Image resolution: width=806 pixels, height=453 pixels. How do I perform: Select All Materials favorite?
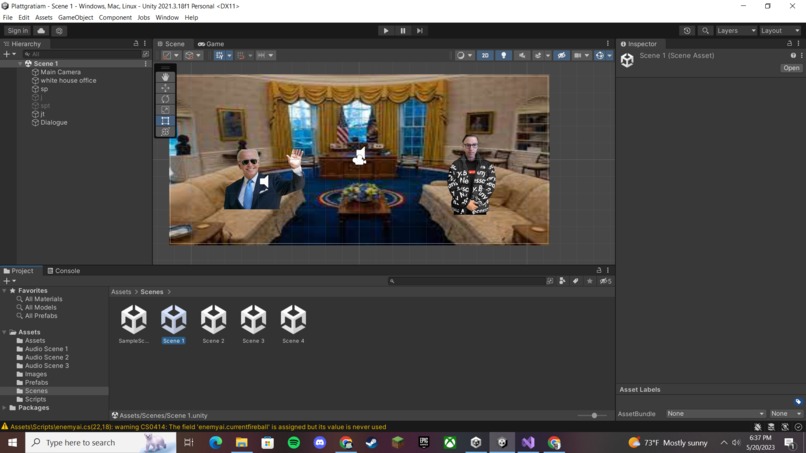[43, 299]
